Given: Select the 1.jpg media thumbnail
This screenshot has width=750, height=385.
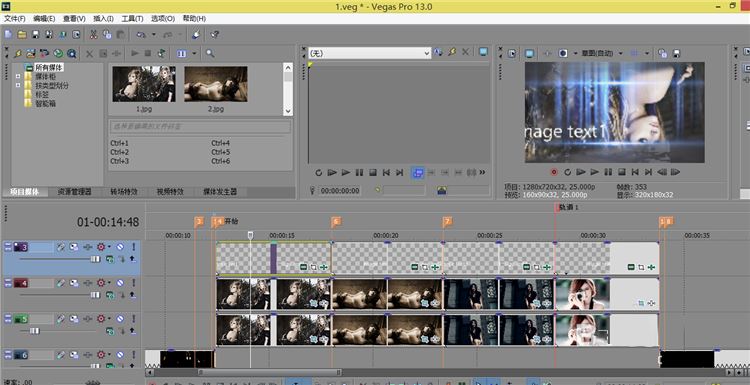Looking at the screenshot, I should [x=144, y=84].
